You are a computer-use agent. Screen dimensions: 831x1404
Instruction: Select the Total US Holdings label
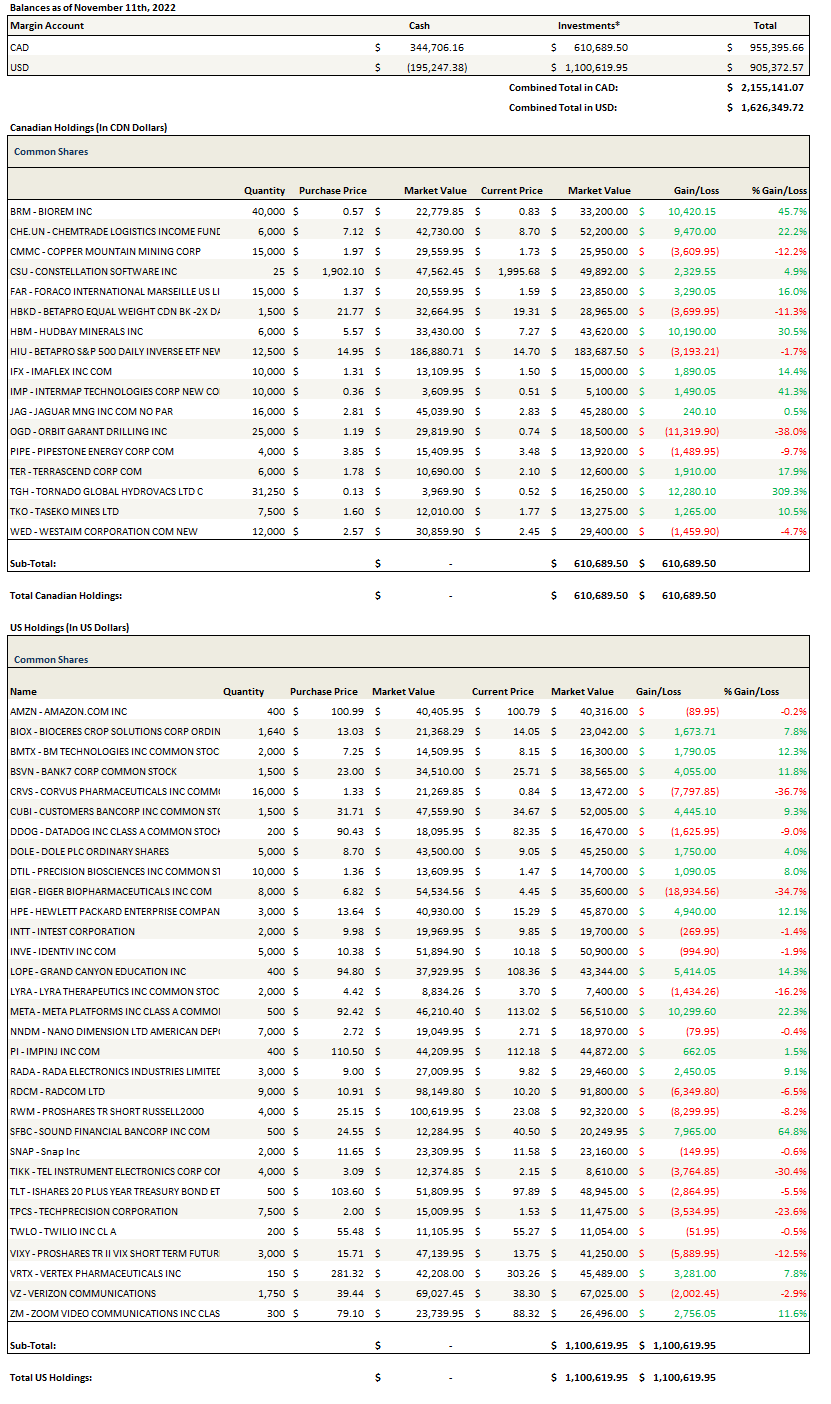pyautogui.click(x=51, y=1377)
